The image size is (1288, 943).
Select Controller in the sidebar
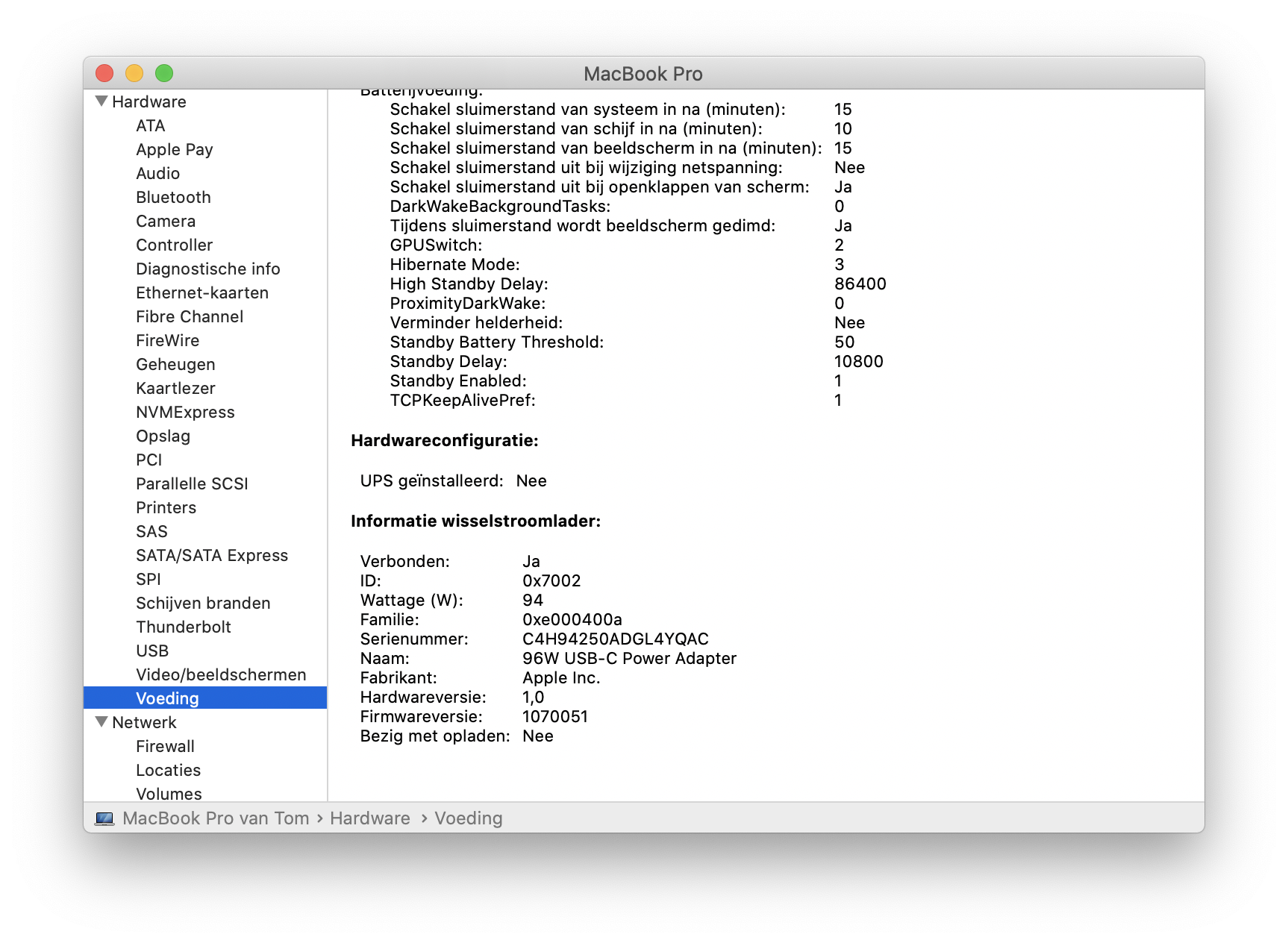175,245
